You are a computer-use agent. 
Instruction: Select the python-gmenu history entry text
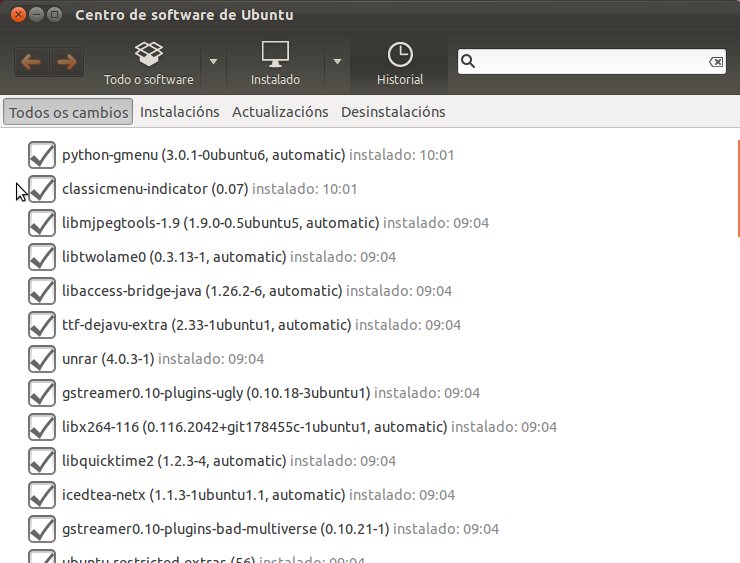(258, 155)
